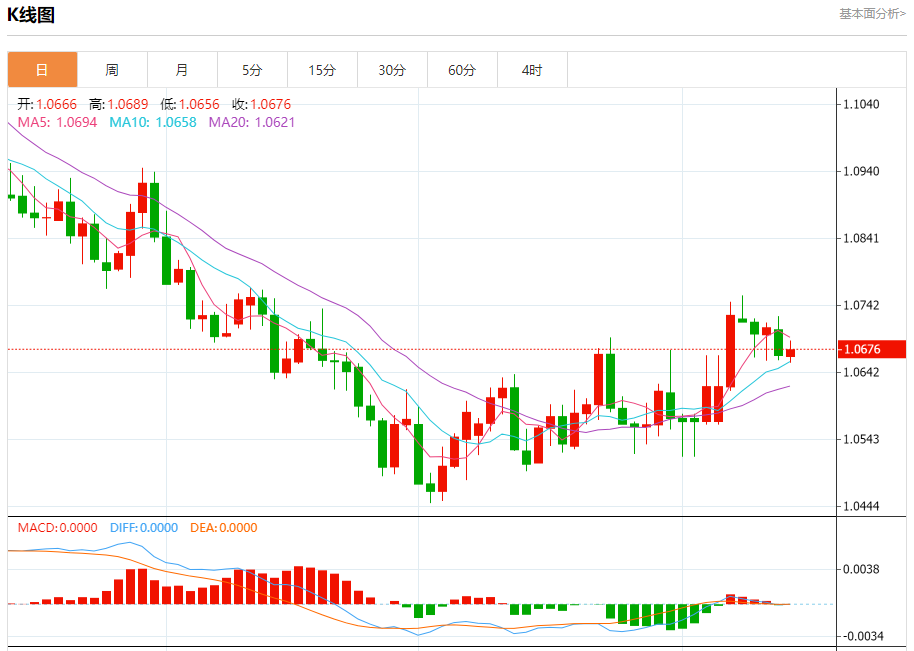Select the 日 daily chart tab

pyautogui.click(x=42, y=70)
